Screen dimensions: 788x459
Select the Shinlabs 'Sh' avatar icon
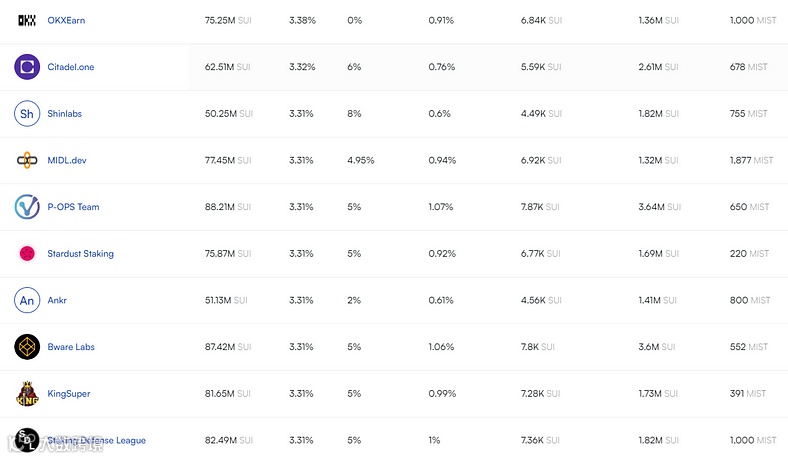(x=27, y=114)
